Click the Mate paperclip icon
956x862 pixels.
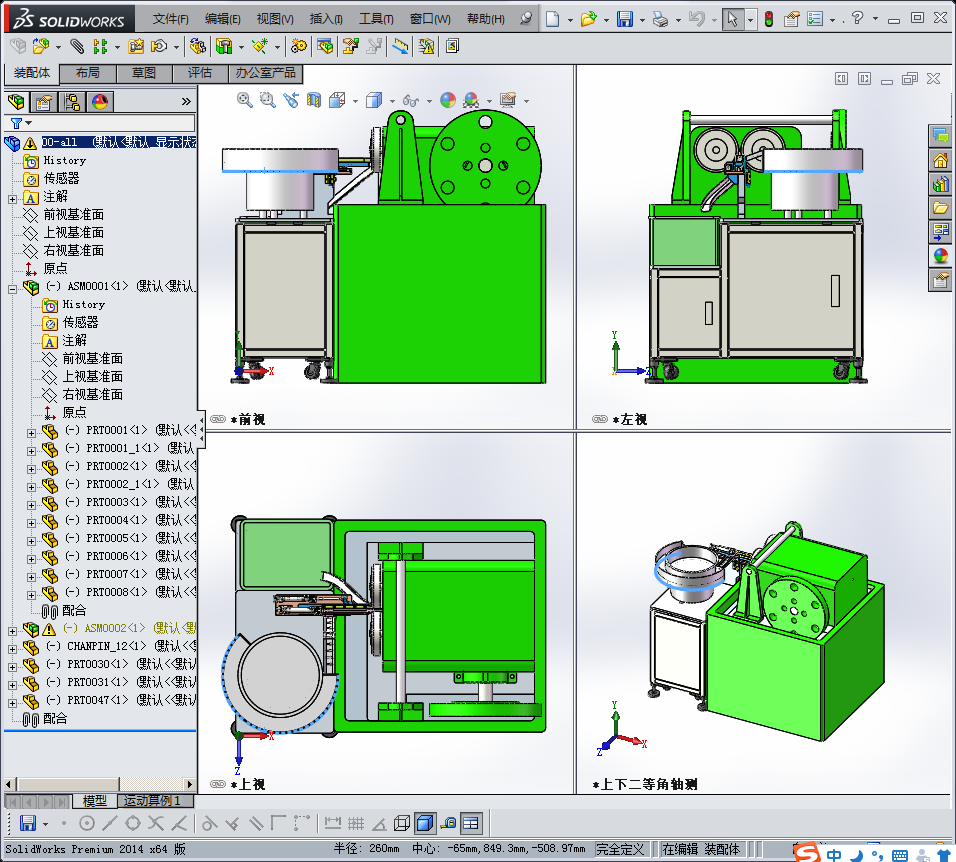click(x=77, y=46)
